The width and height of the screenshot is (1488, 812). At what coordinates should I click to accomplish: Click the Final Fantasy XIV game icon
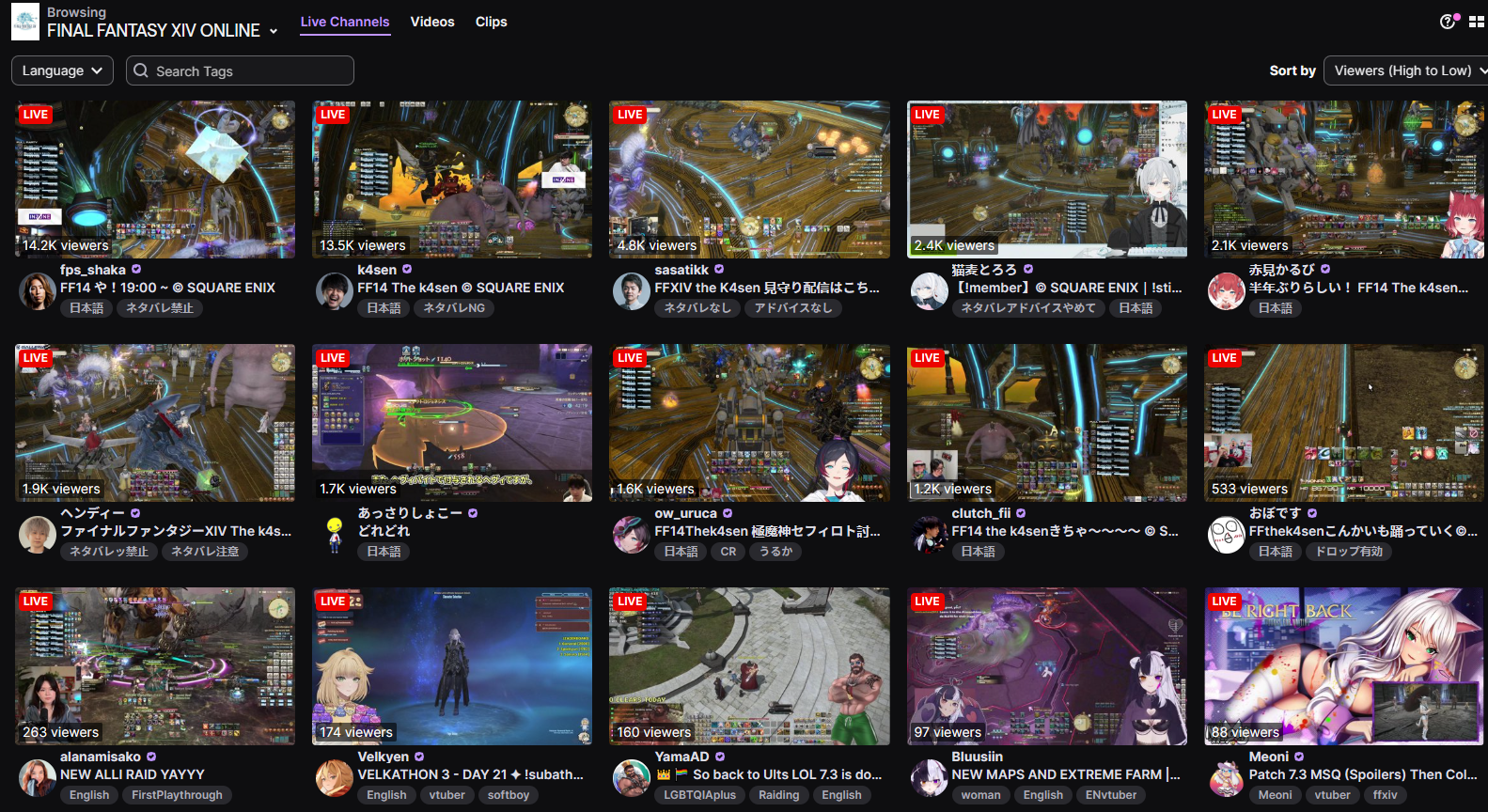[25, 22]
